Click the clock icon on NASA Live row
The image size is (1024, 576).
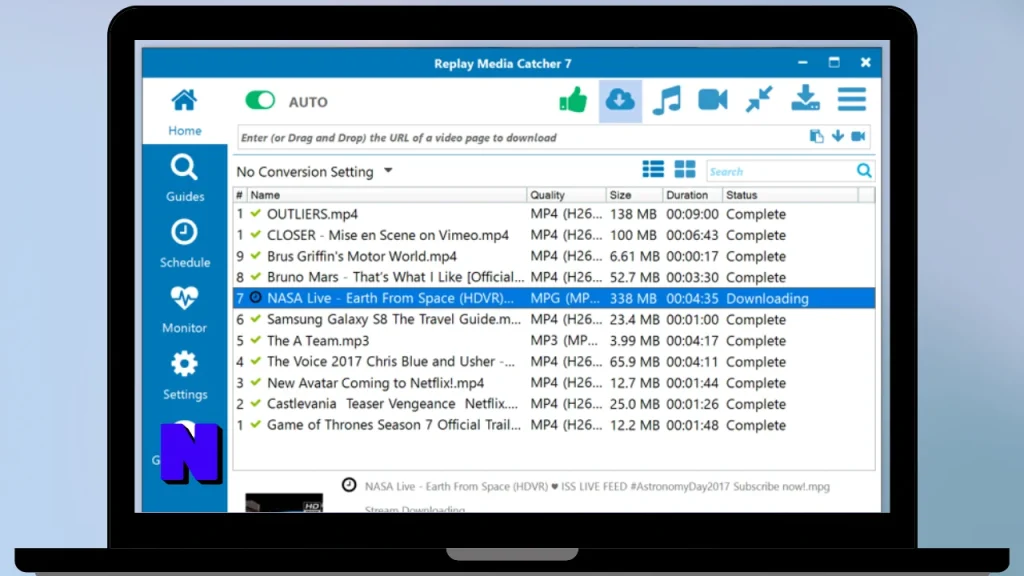[255, 297]
